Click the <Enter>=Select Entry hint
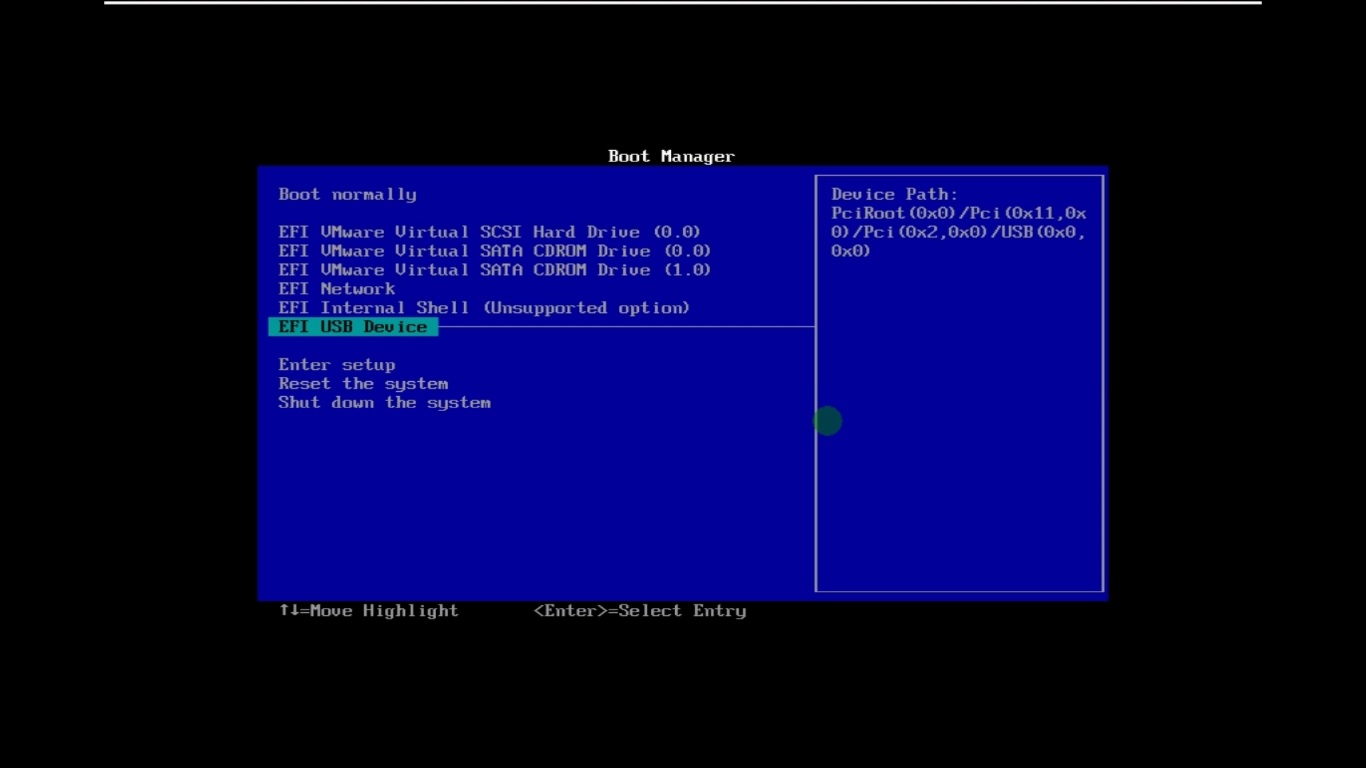1366x768 pixels. pos(640,611)
